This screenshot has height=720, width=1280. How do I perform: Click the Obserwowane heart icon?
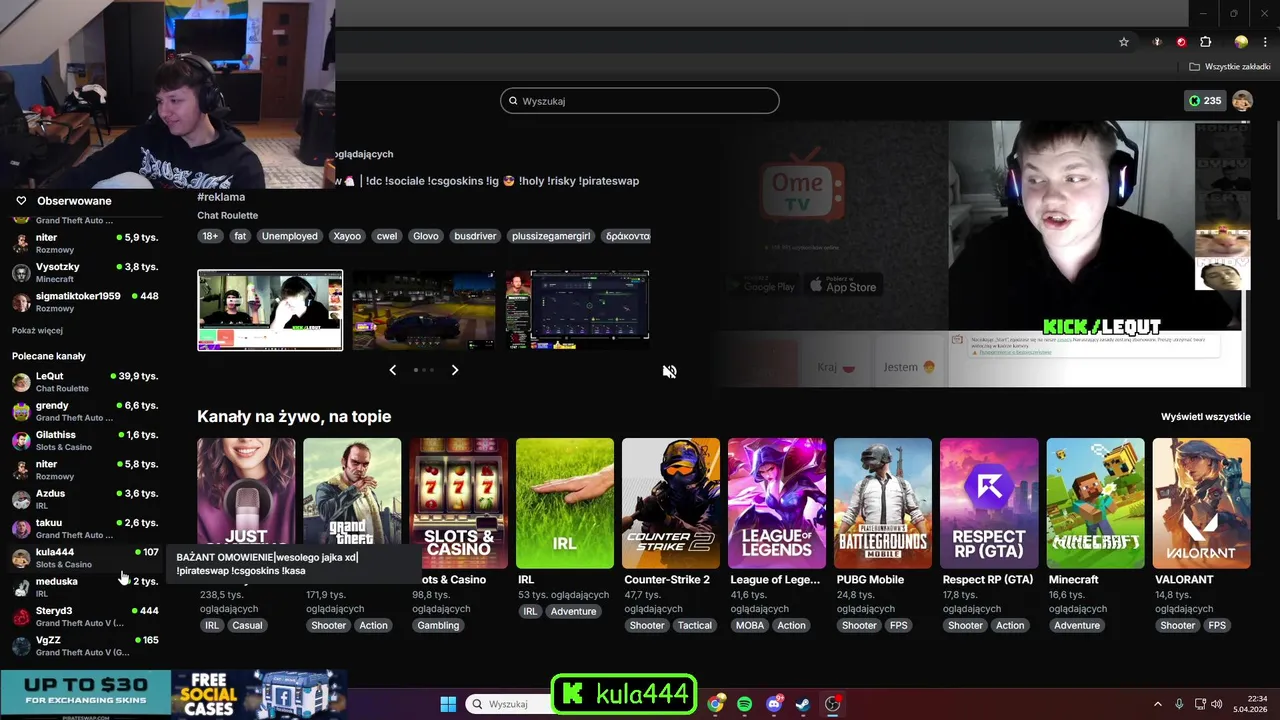(x=21, y=201)
